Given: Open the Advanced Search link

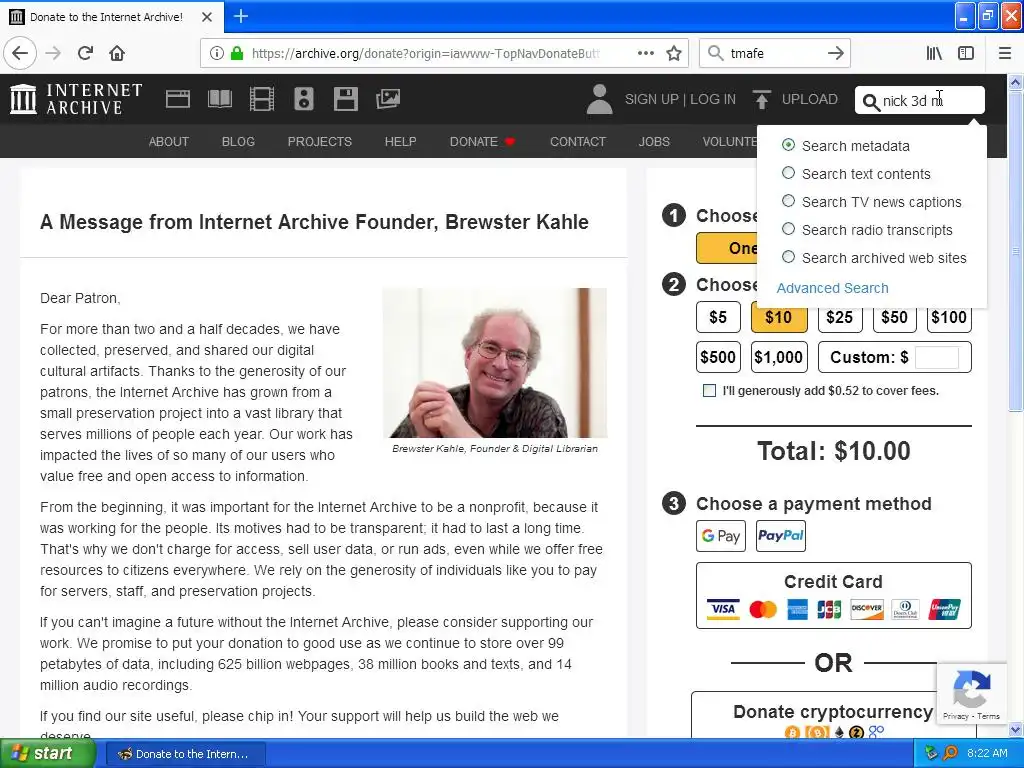Looking at the screenshot, I should pos(833,288).
